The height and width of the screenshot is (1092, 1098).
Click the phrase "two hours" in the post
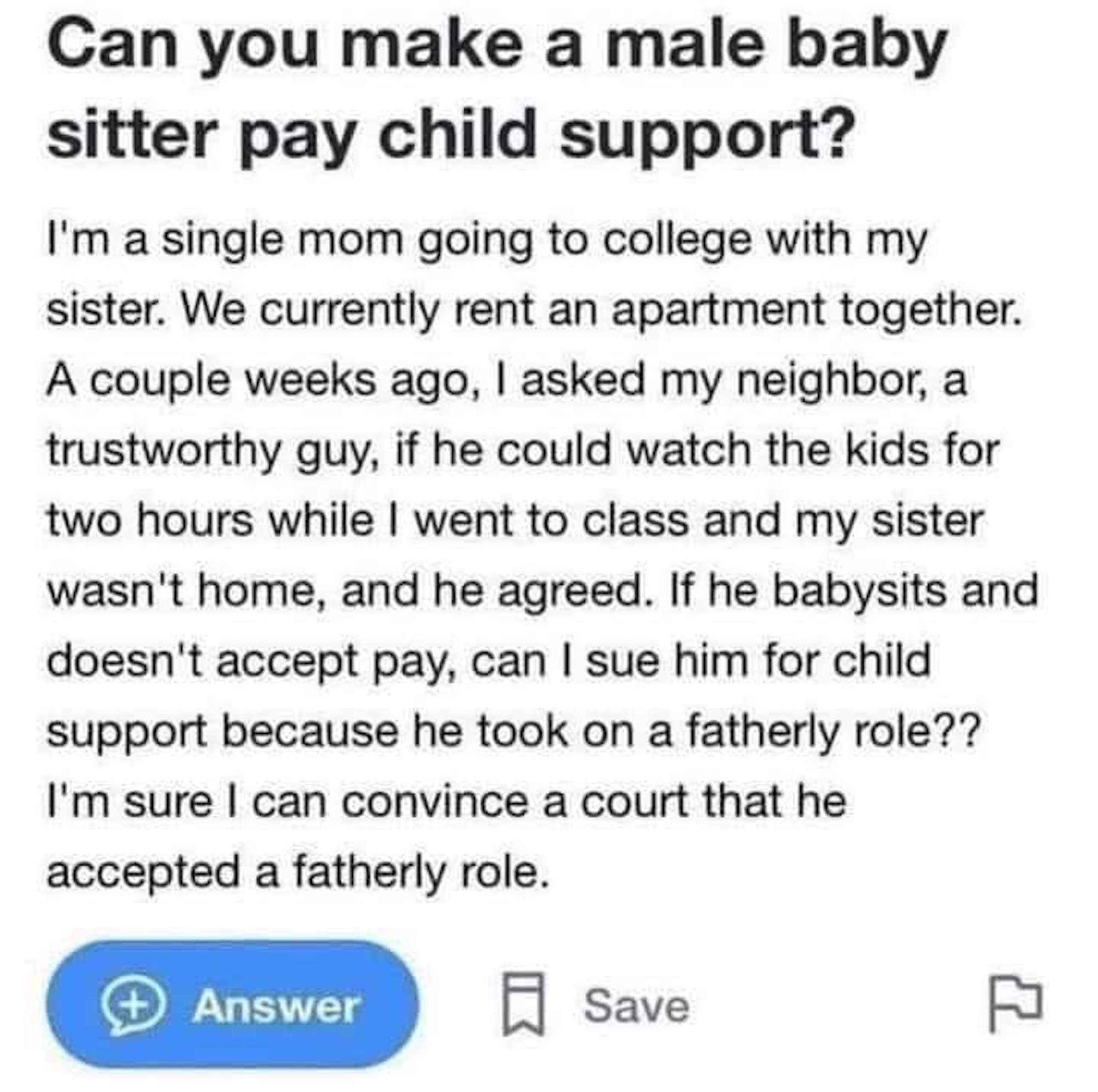tap(150, 520)
